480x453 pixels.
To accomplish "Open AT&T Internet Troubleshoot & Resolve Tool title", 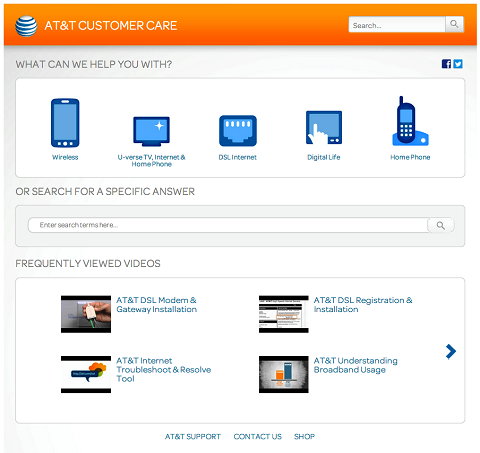I will 163,370.
